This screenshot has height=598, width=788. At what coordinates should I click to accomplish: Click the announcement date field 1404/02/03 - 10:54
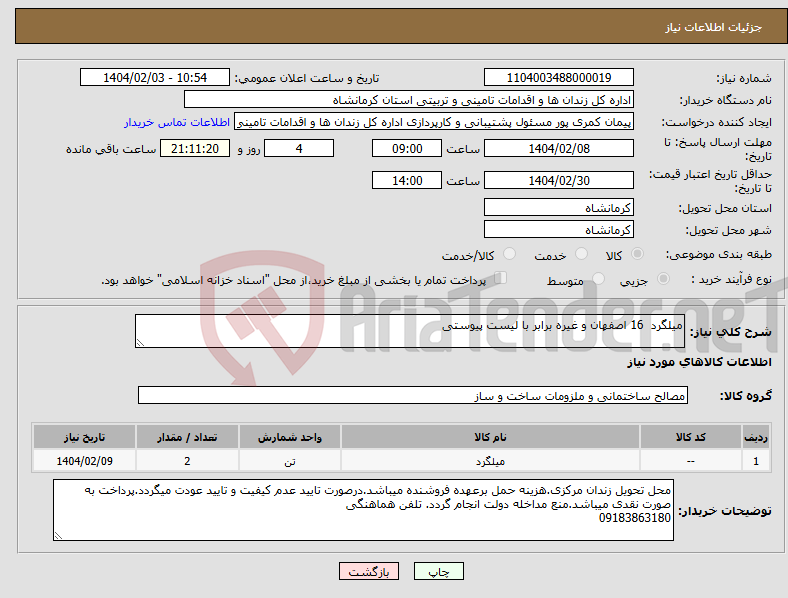[155, 77]
